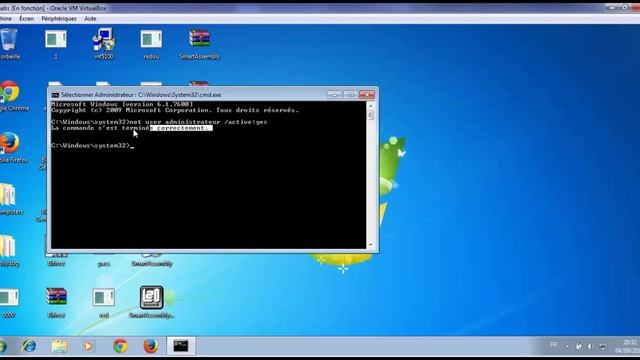Screen dimensions: 640x360
Task: Open Windows Media Player from the taskbar
Action: coord(89,346)
